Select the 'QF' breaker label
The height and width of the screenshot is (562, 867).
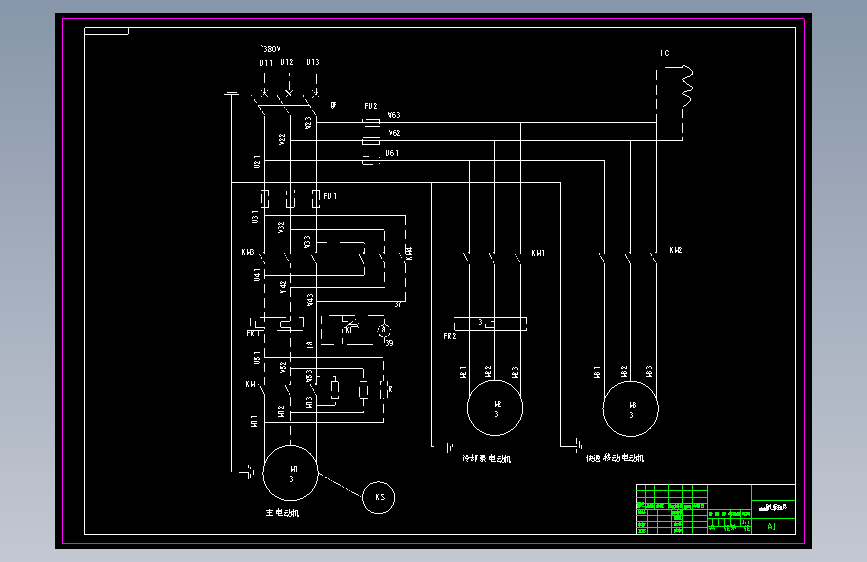[x=333, y=105]
